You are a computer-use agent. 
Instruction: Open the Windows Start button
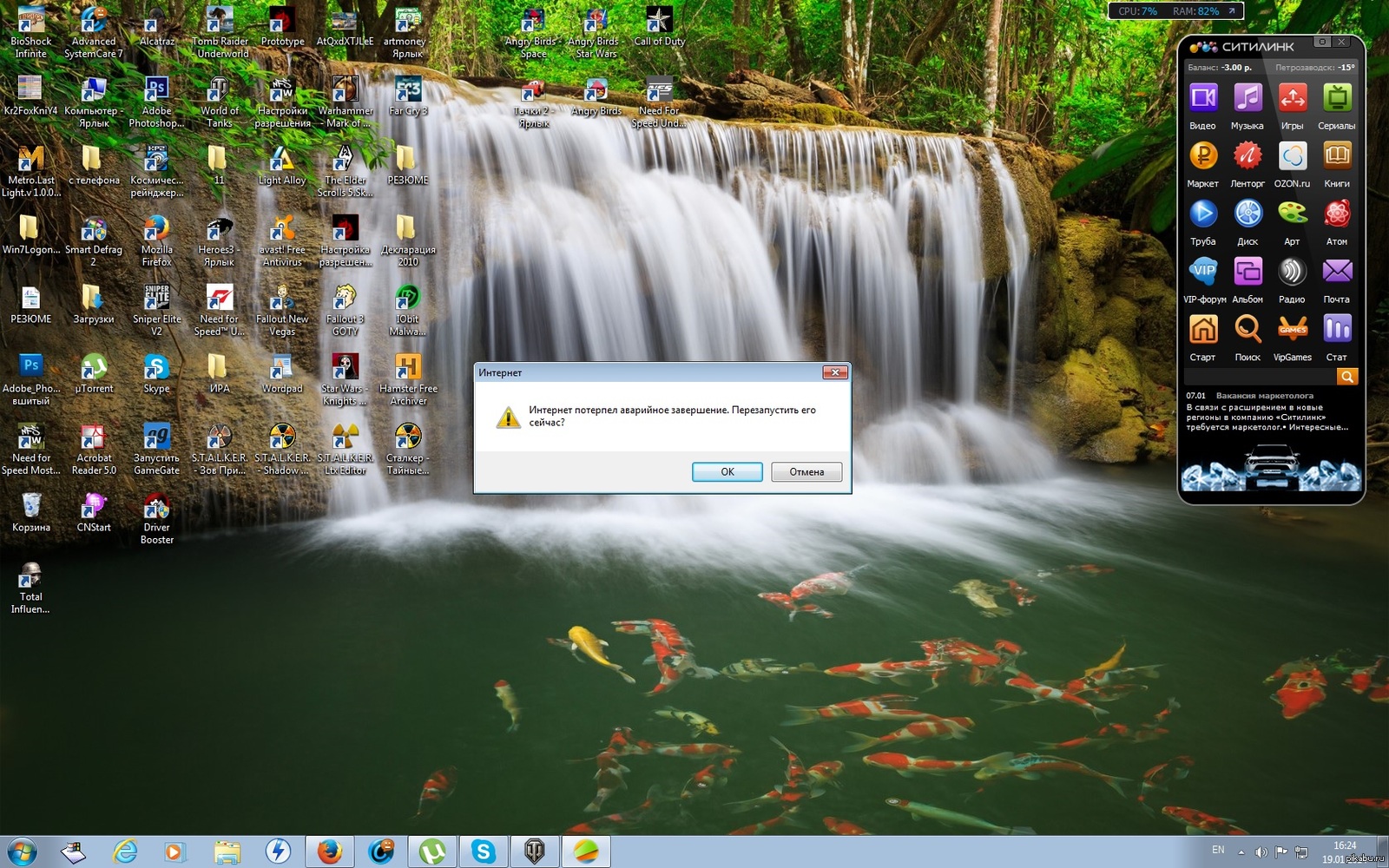pos(23,852)
